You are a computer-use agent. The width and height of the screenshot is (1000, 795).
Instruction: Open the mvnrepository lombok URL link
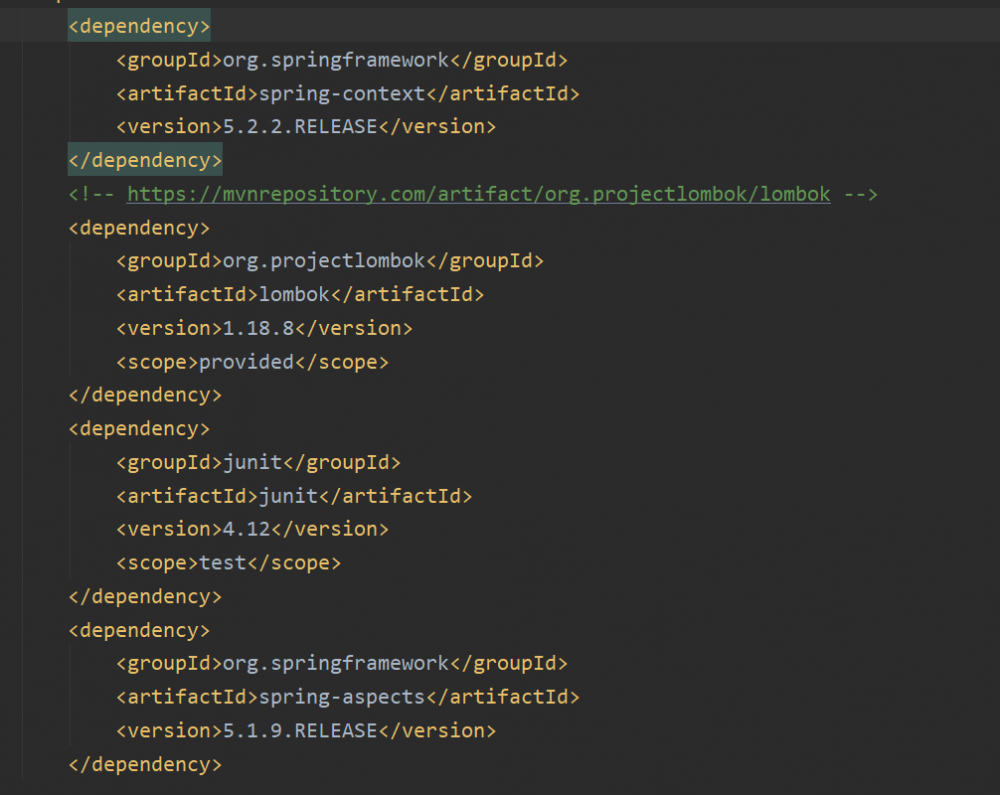478,194
